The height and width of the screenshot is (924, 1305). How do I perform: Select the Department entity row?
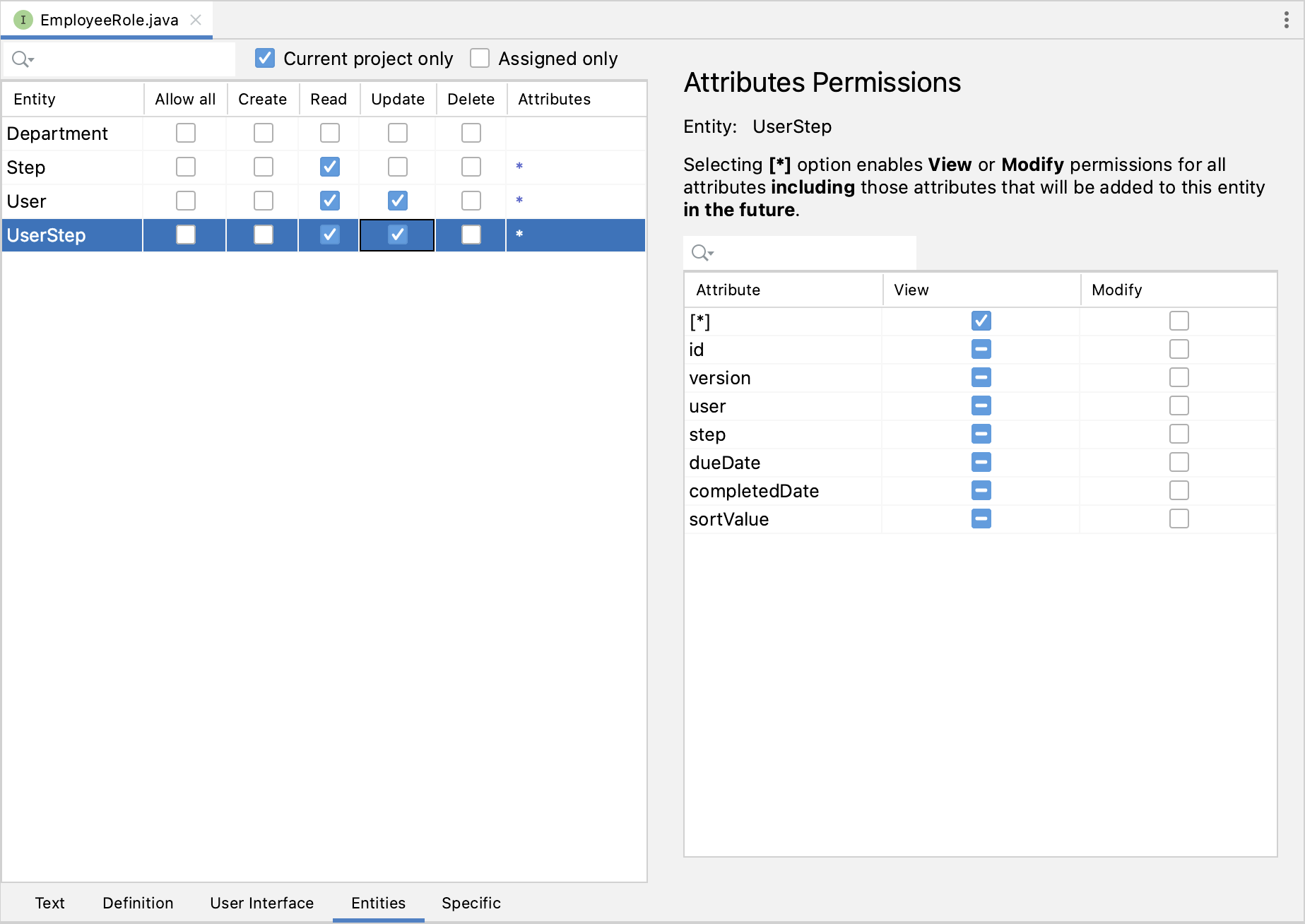point(57,134)
